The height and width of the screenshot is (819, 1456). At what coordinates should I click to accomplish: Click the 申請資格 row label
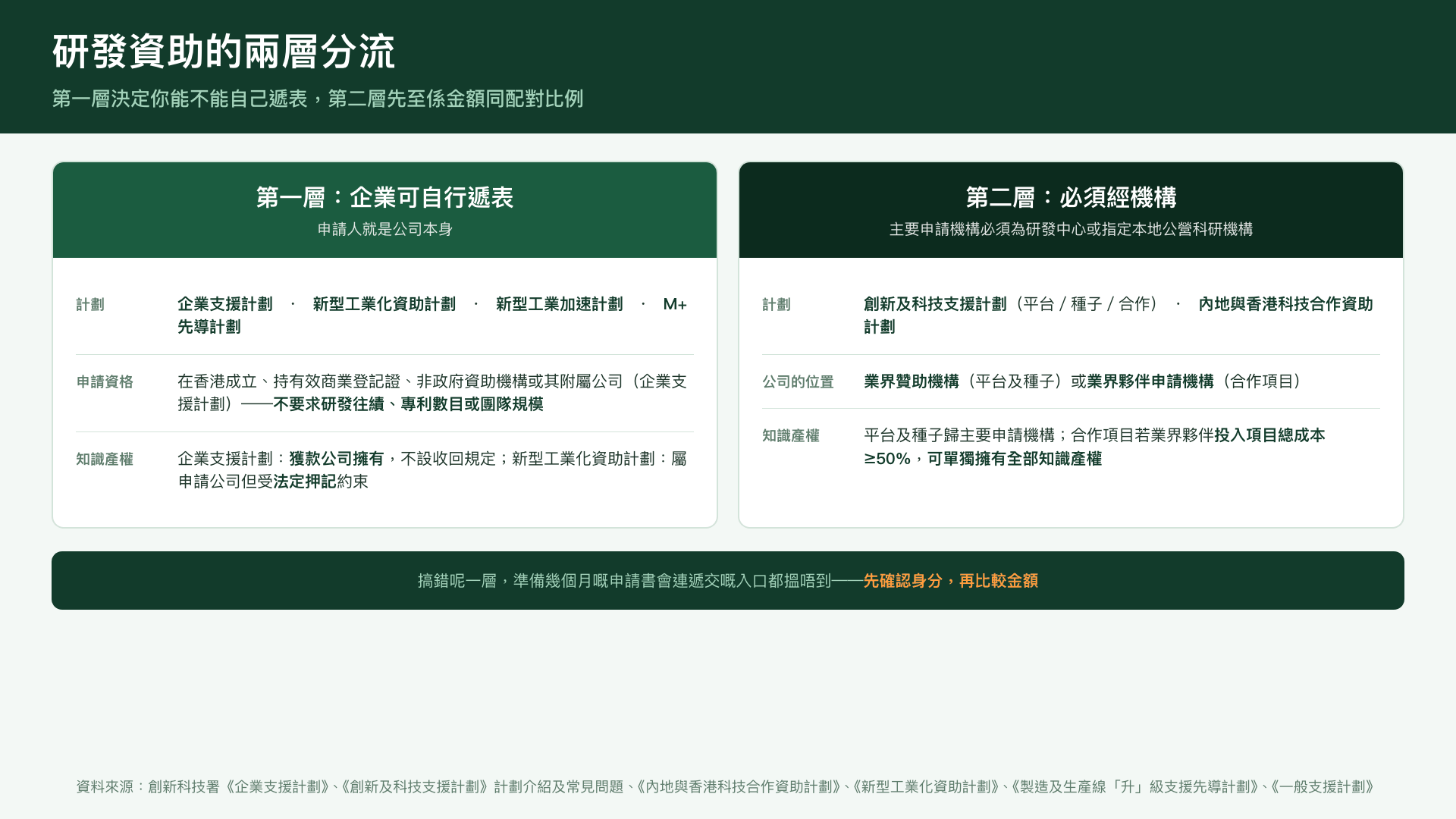tap(105, 382)
